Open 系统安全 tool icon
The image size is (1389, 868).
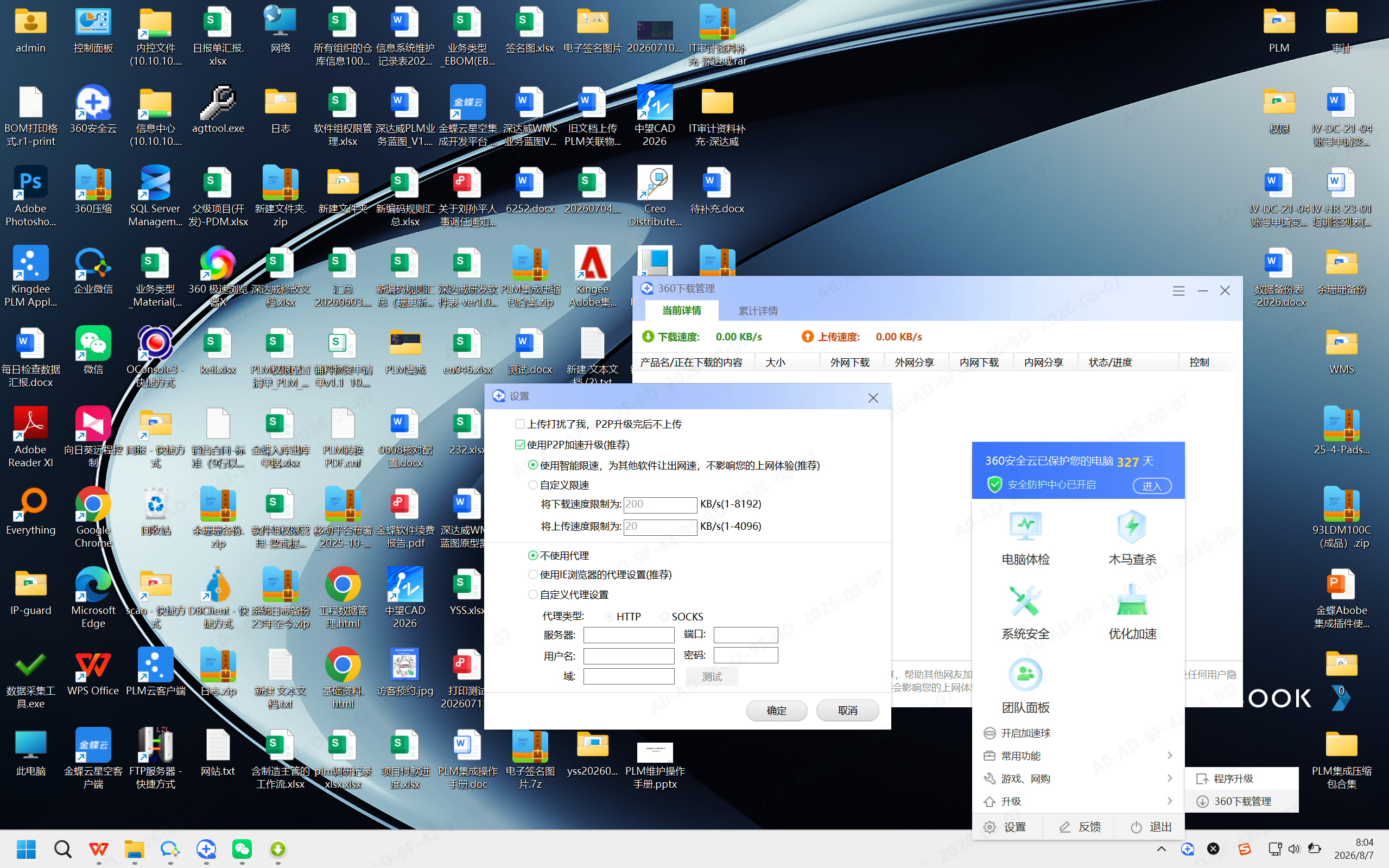tap(1025, 612)
